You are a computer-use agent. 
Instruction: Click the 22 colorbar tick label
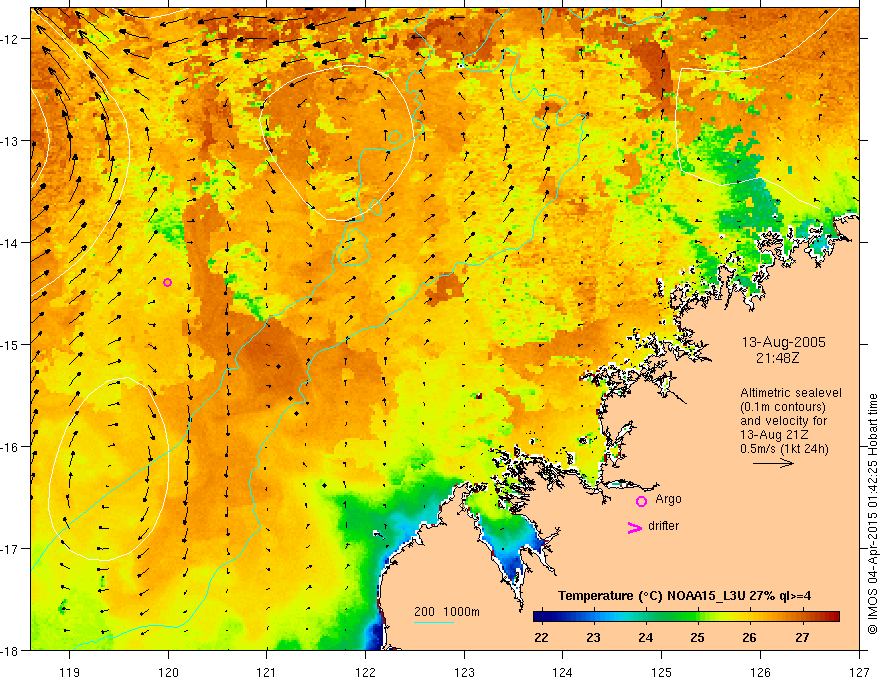click(541, 637)
